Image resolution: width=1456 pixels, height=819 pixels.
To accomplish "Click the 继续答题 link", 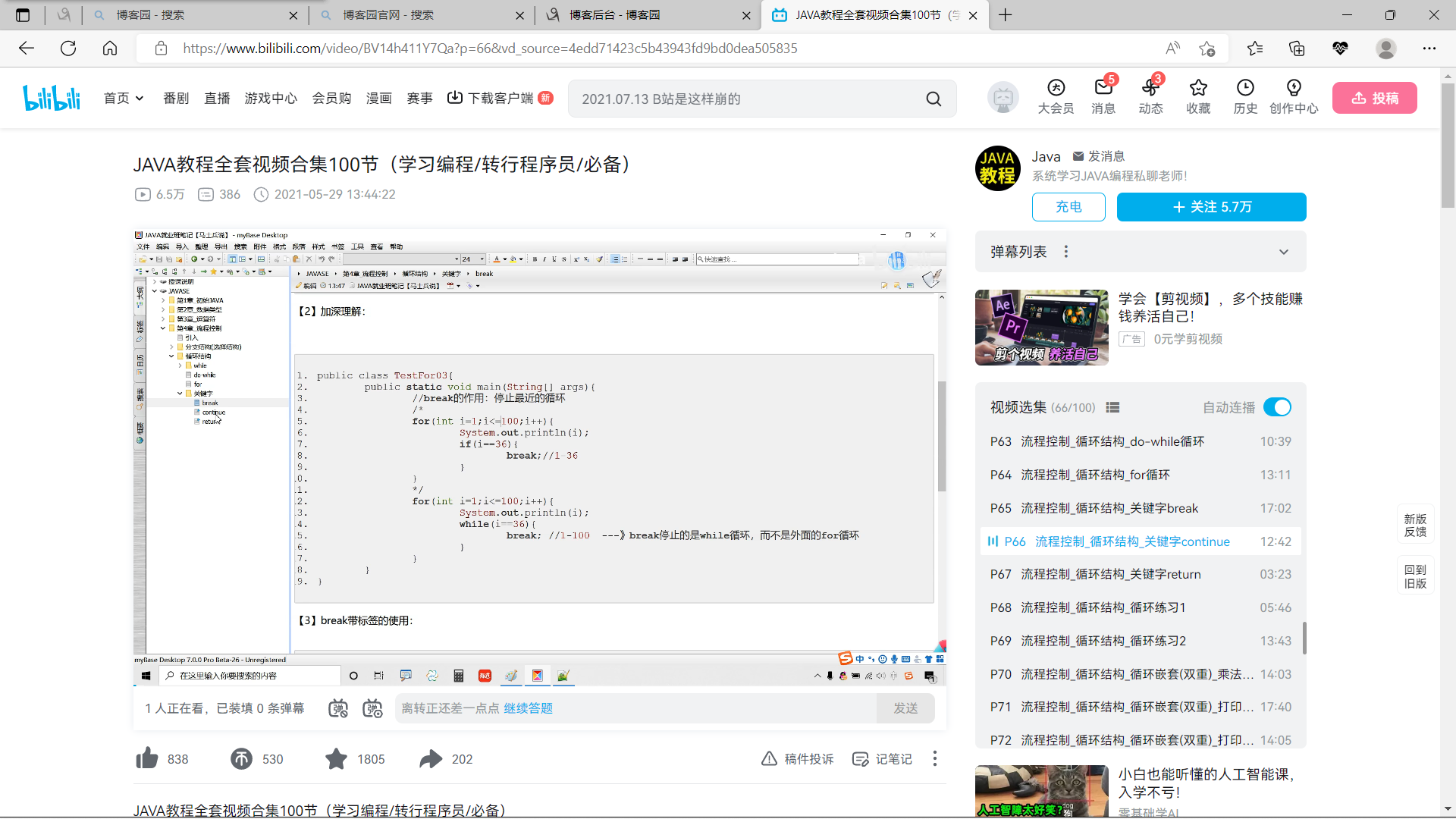I will pos(528,708).
